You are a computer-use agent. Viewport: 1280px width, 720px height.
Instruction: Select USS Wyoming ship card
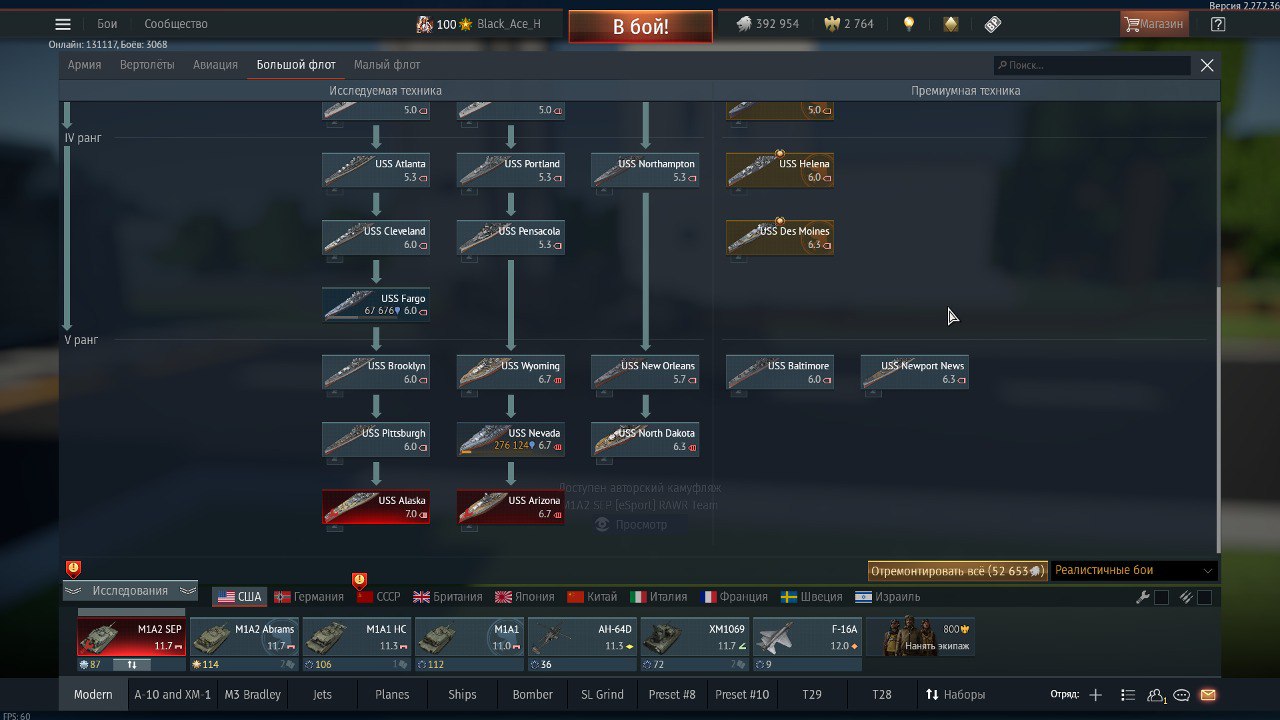tap(511, 372)
